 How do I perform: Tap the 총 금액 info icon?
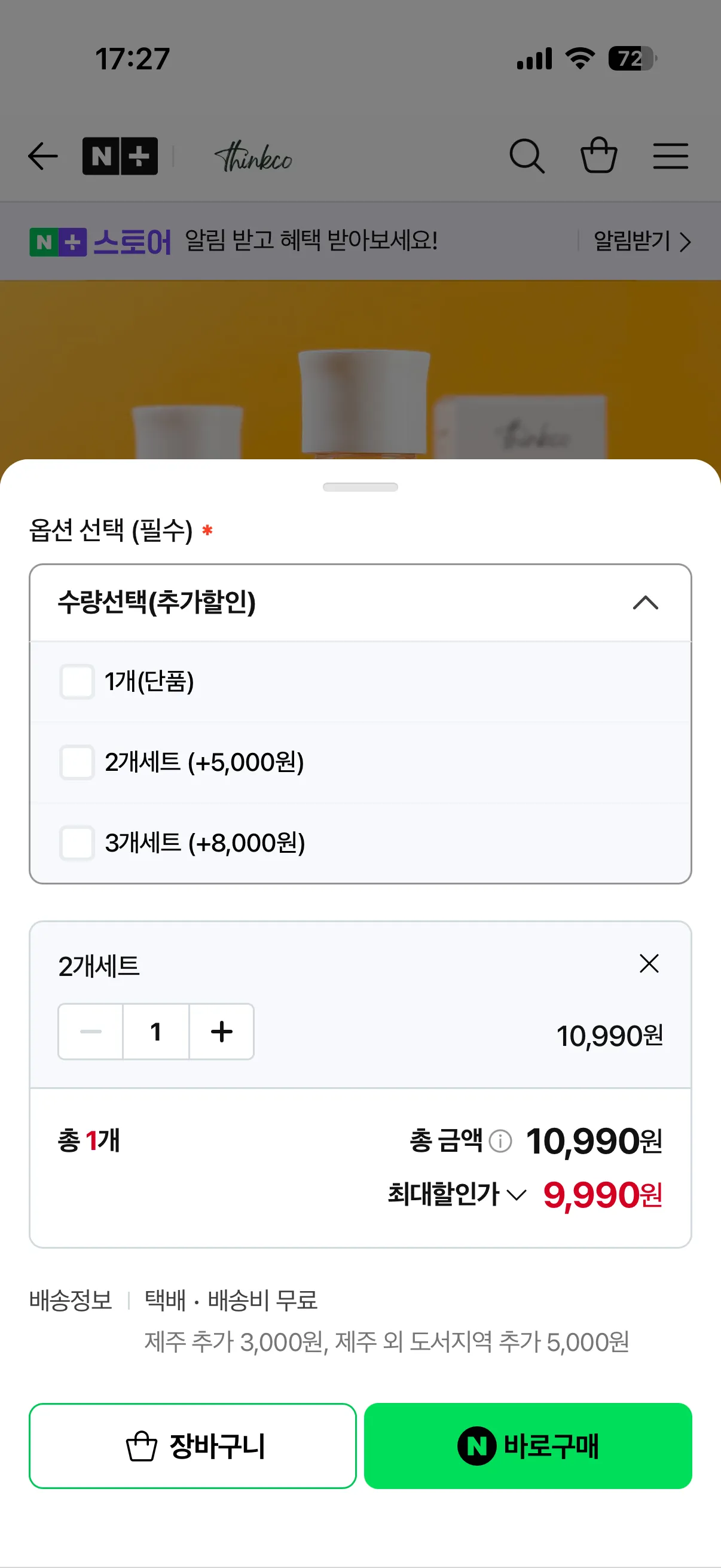[x=500, y=1140]
